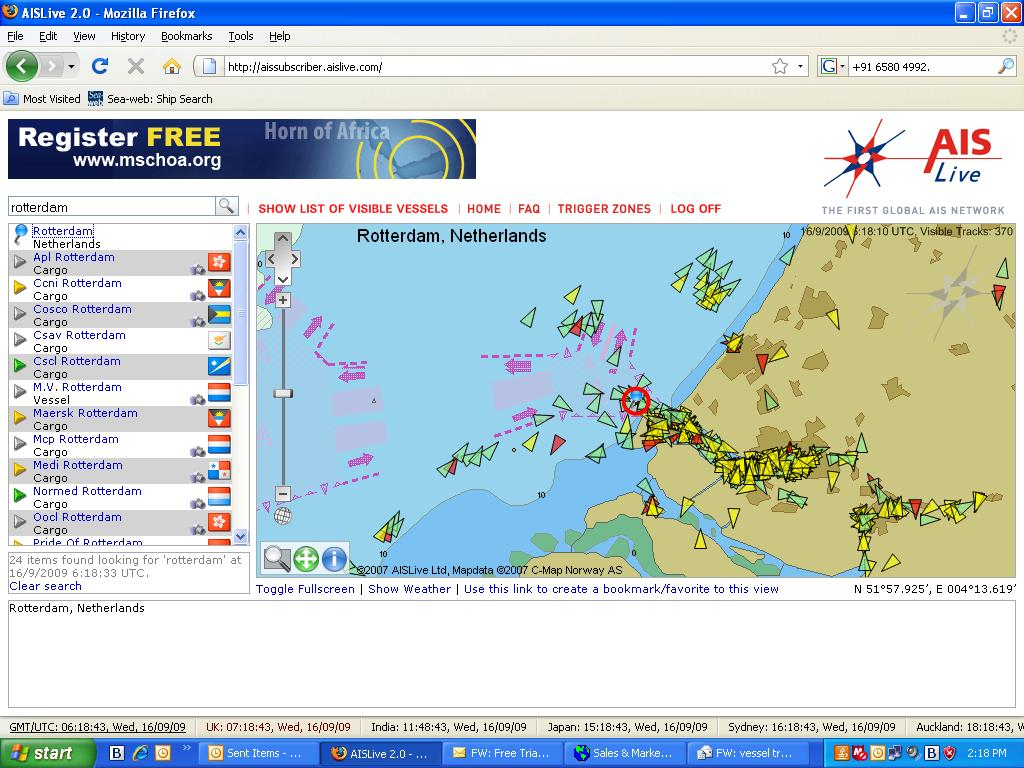
Task: Reload the AISLive page
Action: pos(100,66)
